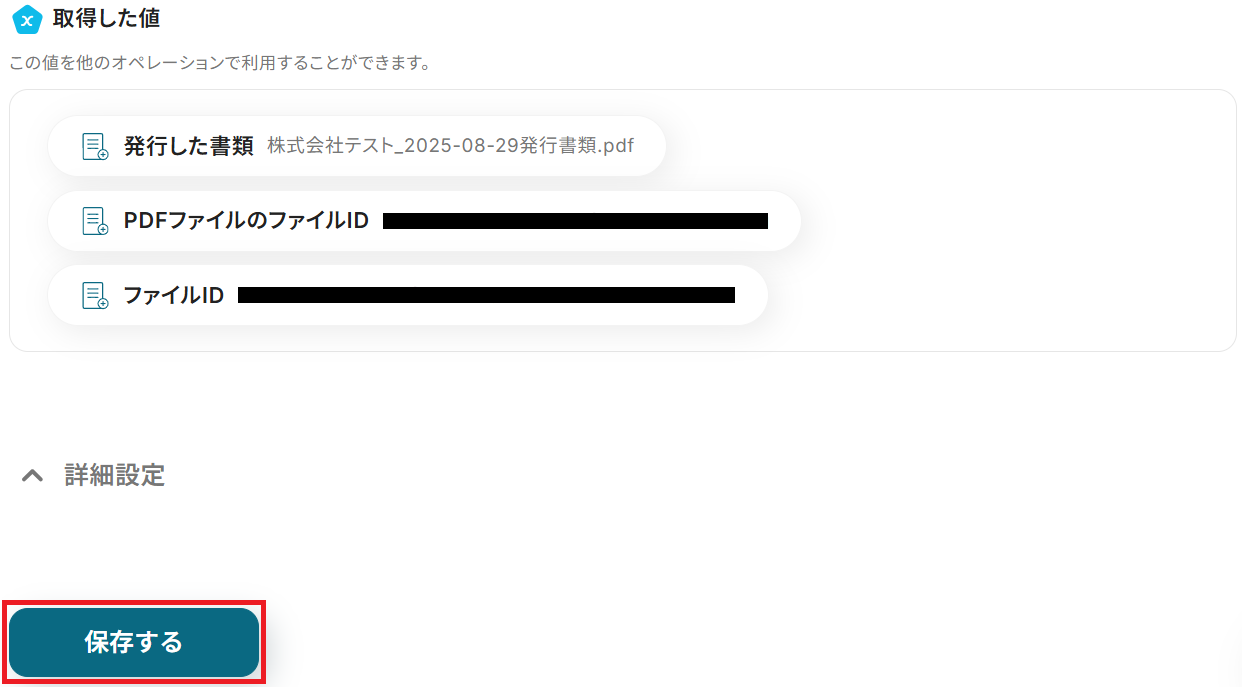This screenshot has width=1242, height=687.
Task: Click document icon in the bottom ファイルID row
Action: [95, 295]
